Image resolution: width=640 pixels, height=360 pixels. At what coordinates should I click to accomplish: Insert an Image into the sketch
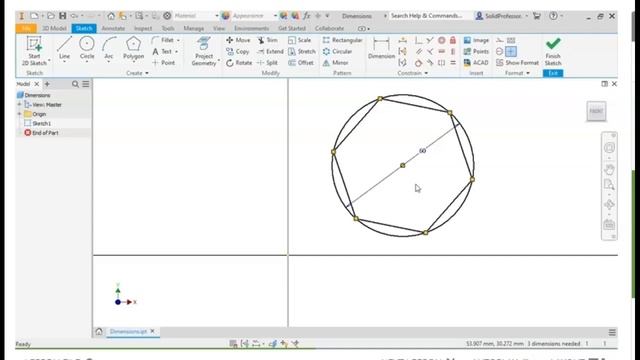click(476, 40)
